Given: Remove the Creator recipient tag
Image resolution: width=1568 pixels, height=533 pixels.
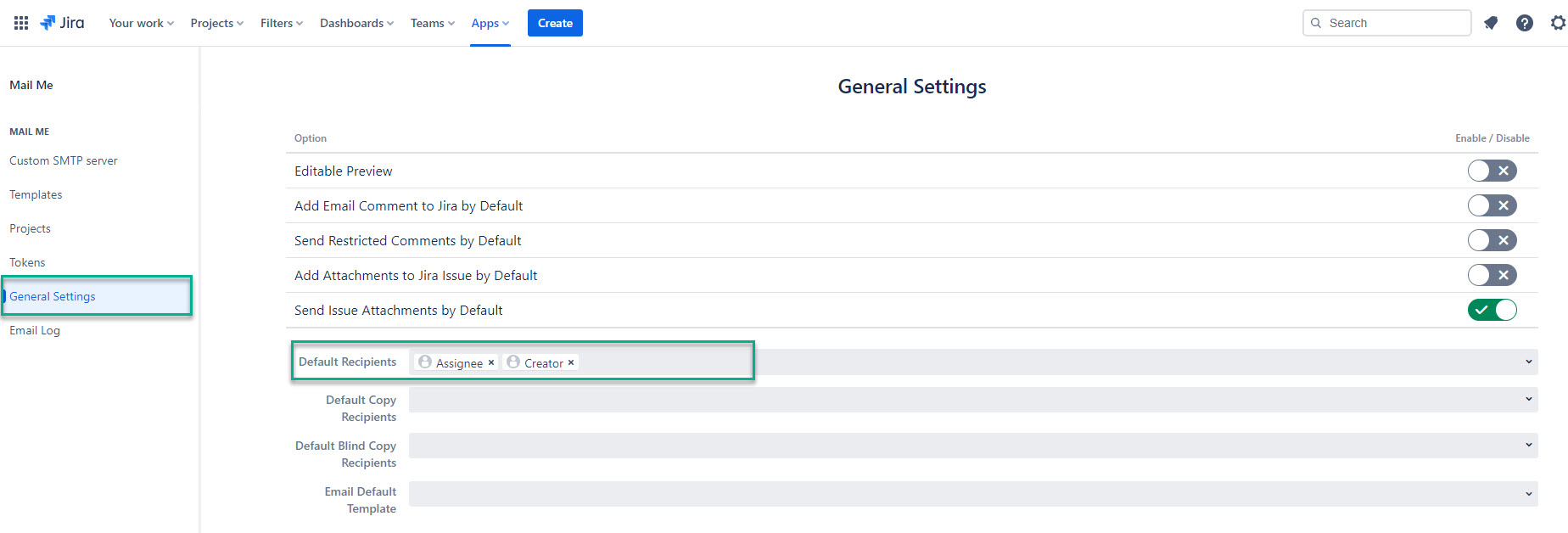Looking at the screenshot, I should (571, 362).
